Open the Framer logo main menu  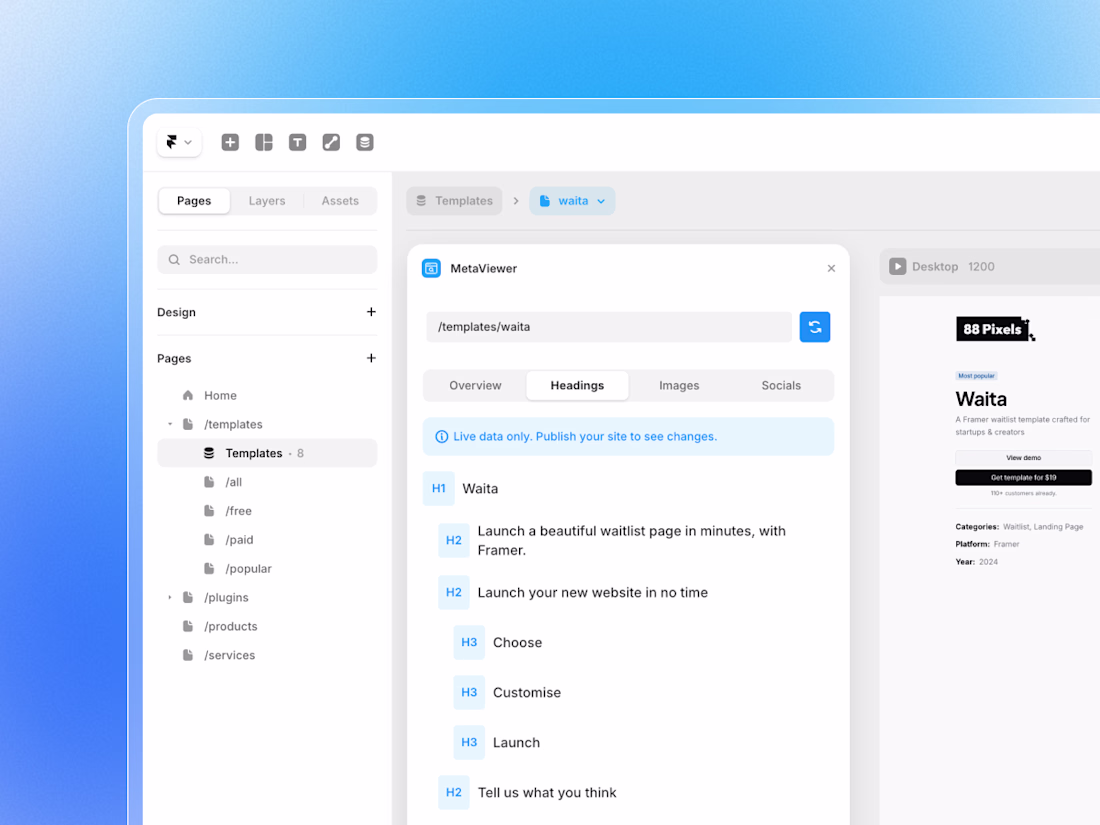[x=180, y=142]
